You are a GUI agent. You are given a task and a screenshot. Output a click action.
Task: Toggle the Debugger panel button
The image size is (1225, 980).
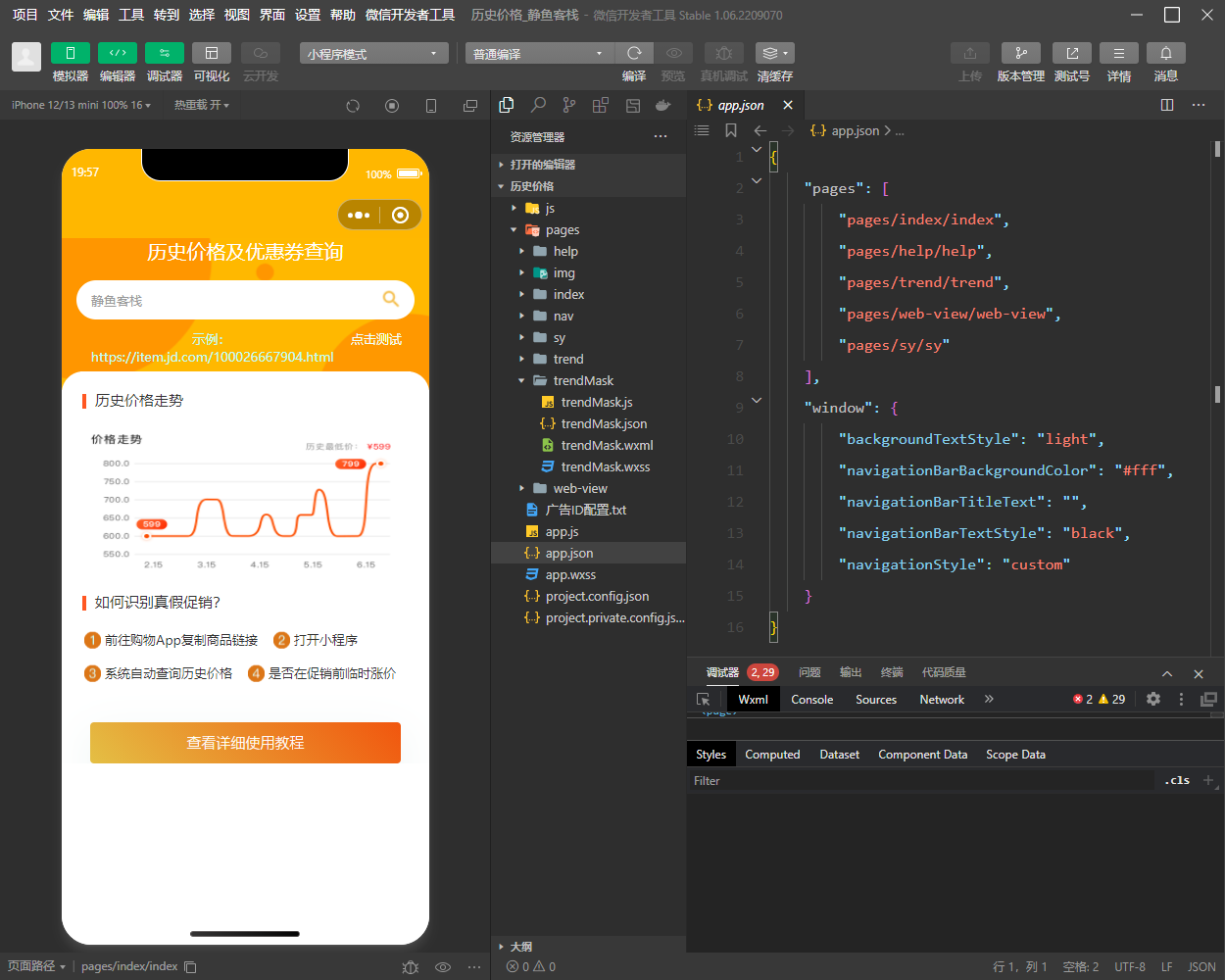pos(164,53)
